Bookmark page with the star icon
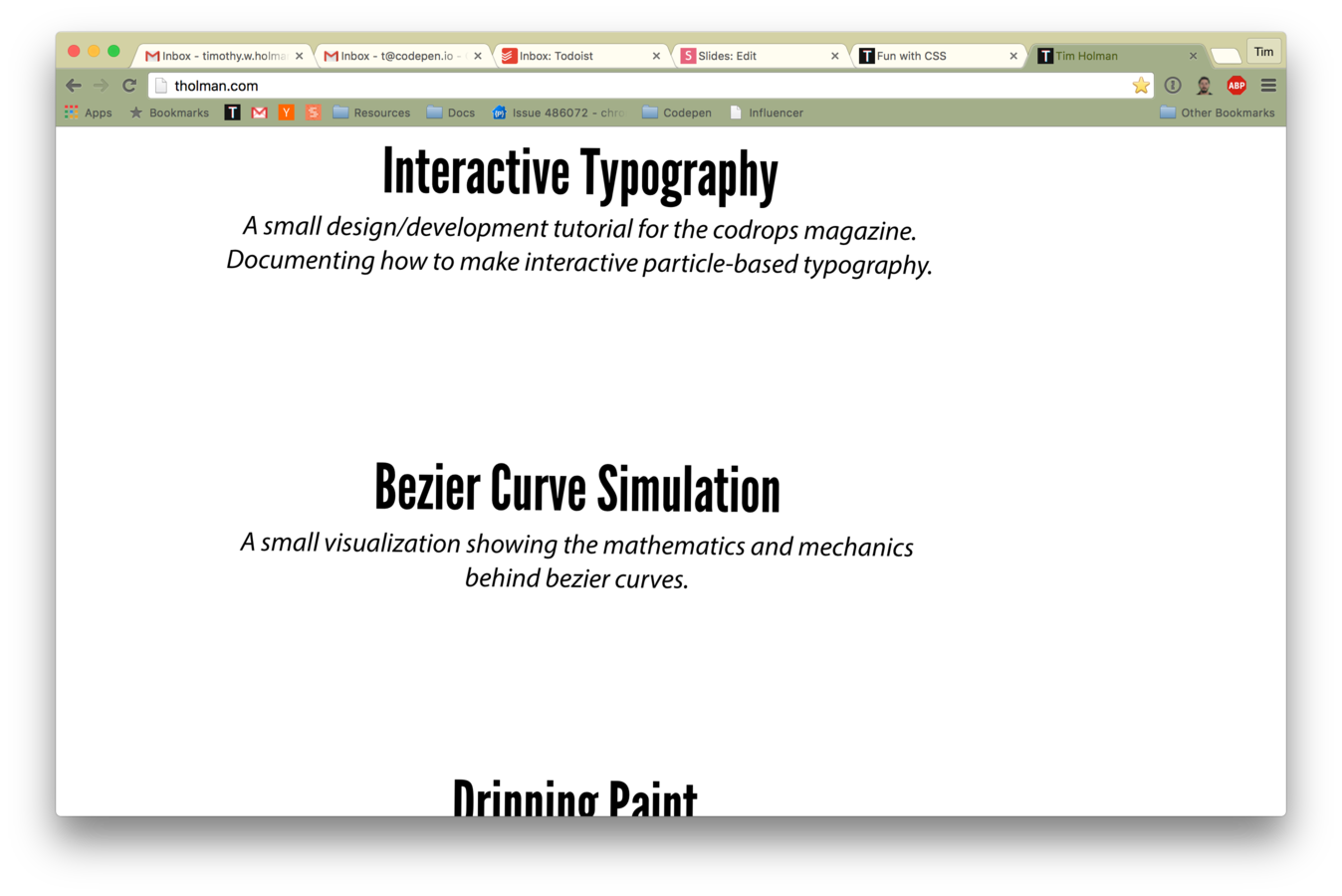The height and width of the screenshot is (896, 1342). (x=1141, y=86)
